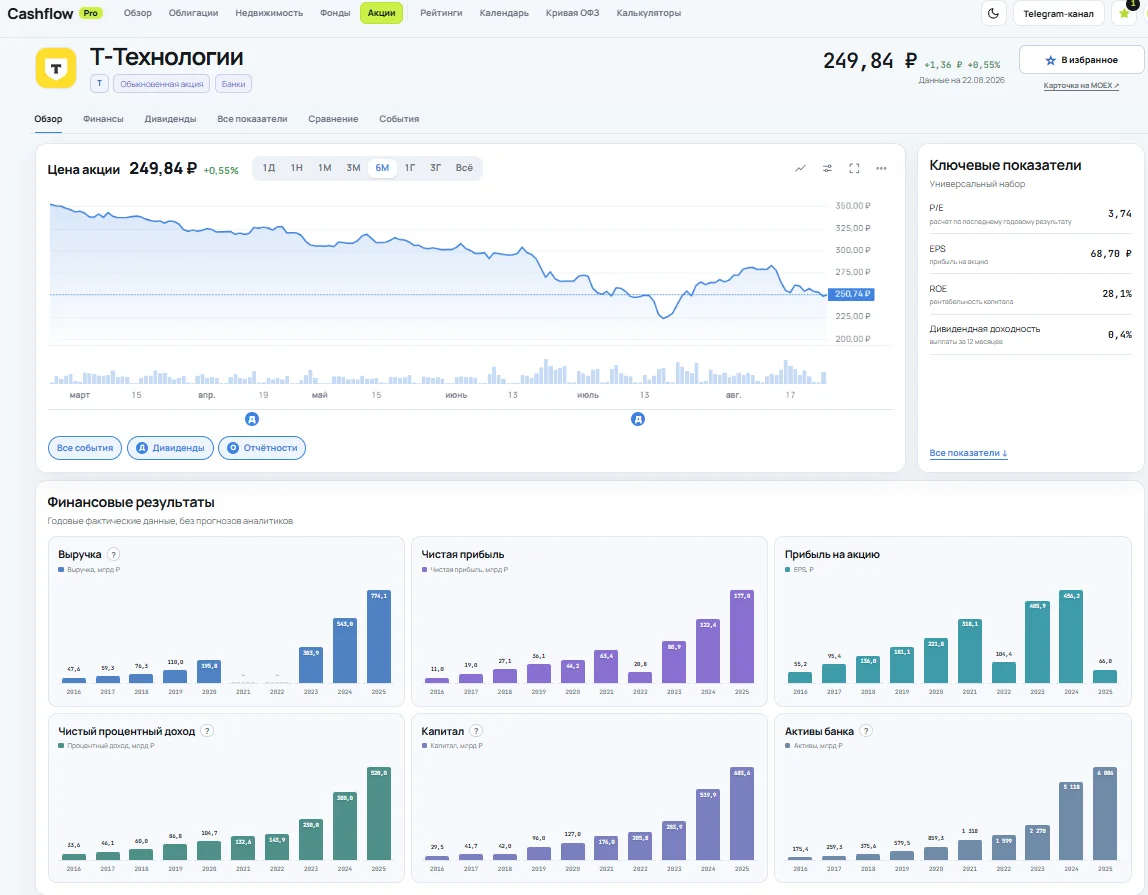The width and height of the screenshot is (1148, 895).
Task: Click Дивидендная доходность value 0,4%
Action: [x=1119, y=335]
